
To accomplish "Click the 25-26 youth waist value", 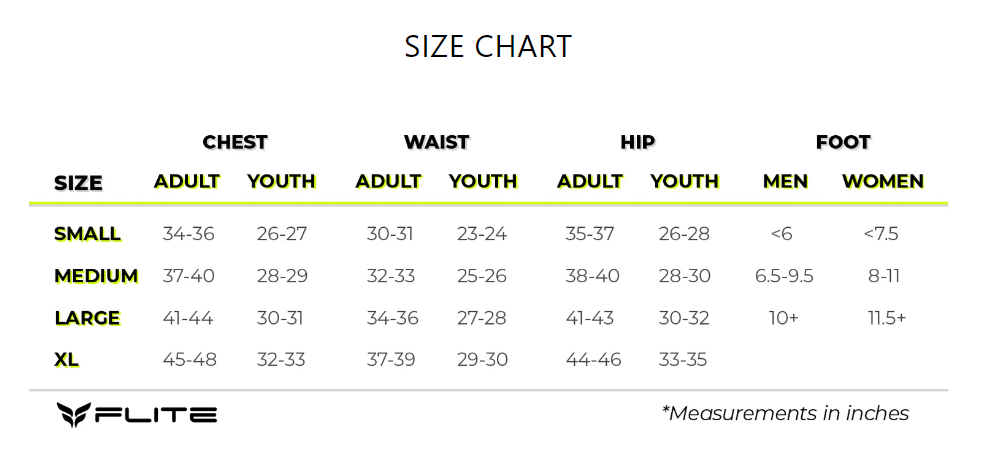I will [x=482, y=276].
